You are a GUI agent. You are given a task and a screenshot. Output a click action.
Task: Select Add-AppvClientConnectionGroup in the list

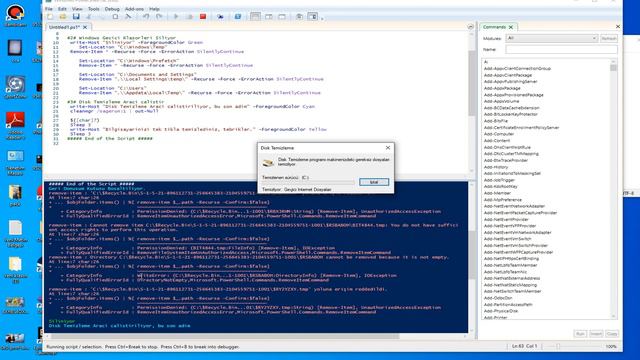click(517, 69)
